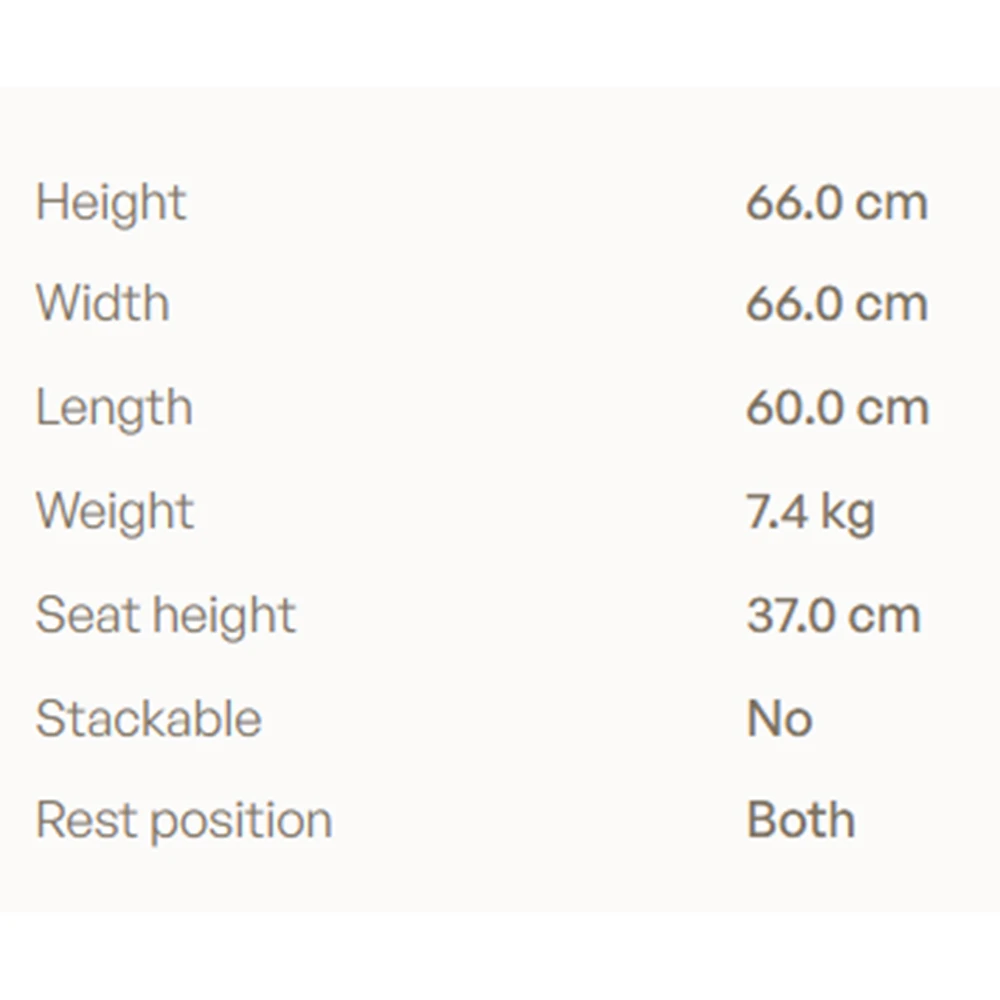Select the 66.0 cm height value
The image size is (1000, 1000).
837,203
